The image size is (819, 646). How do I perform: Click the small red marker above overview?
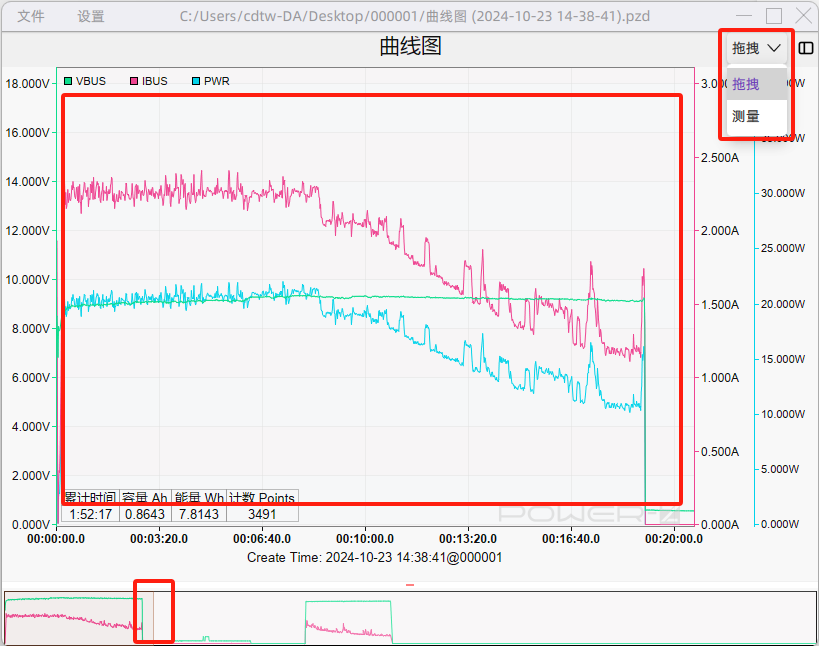point(408,585)
